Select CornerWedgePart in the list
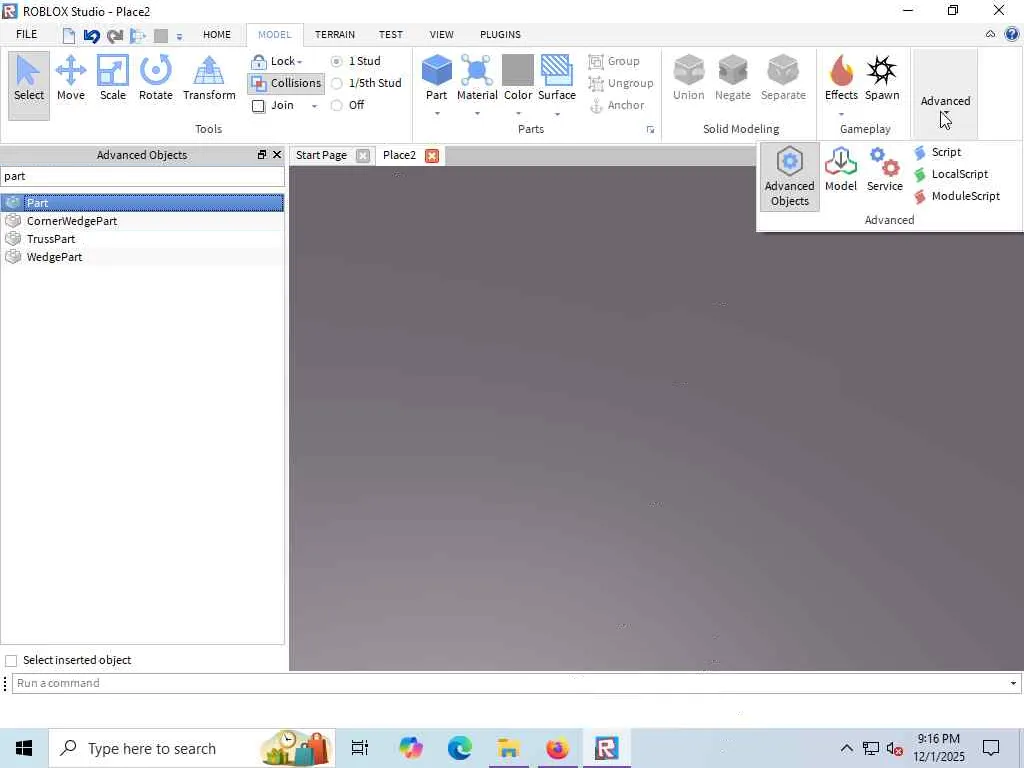This screenshot has height=768, width=1024. [x=142, y=221]
